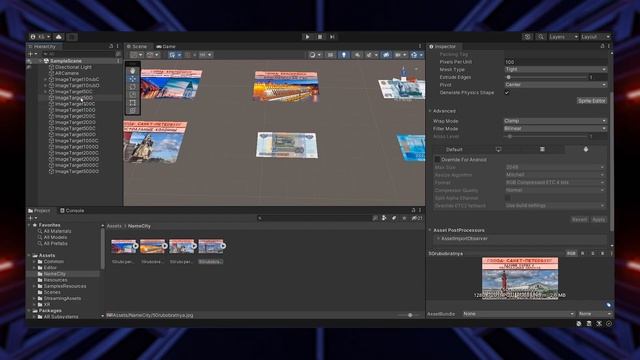Open the Scene effects dropdown icon
This screenshot has height=360, width=640.
pyautogui.click(x=371, y=55)
